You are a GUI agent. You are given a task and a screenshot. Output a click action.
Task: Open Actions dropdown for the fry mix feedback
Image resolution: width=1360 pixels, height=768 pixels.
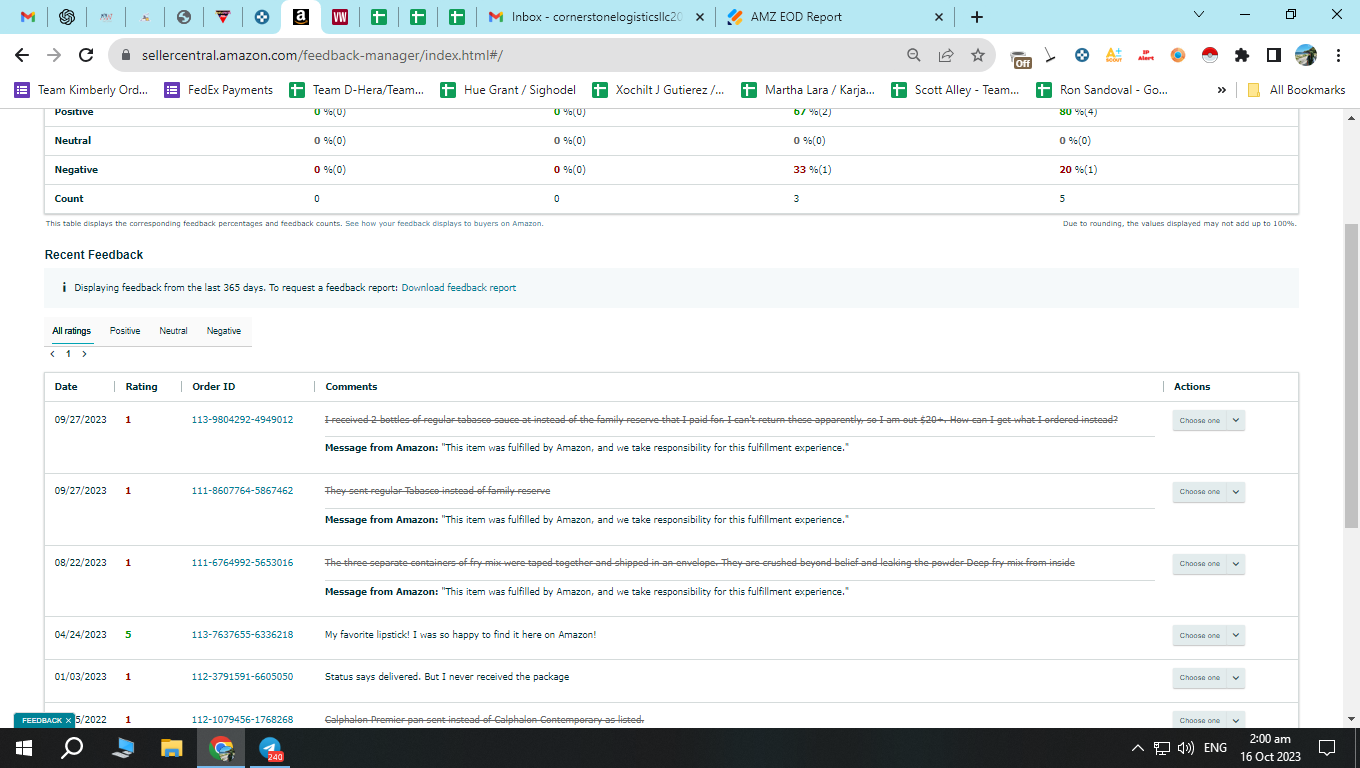click(1208, 564)
